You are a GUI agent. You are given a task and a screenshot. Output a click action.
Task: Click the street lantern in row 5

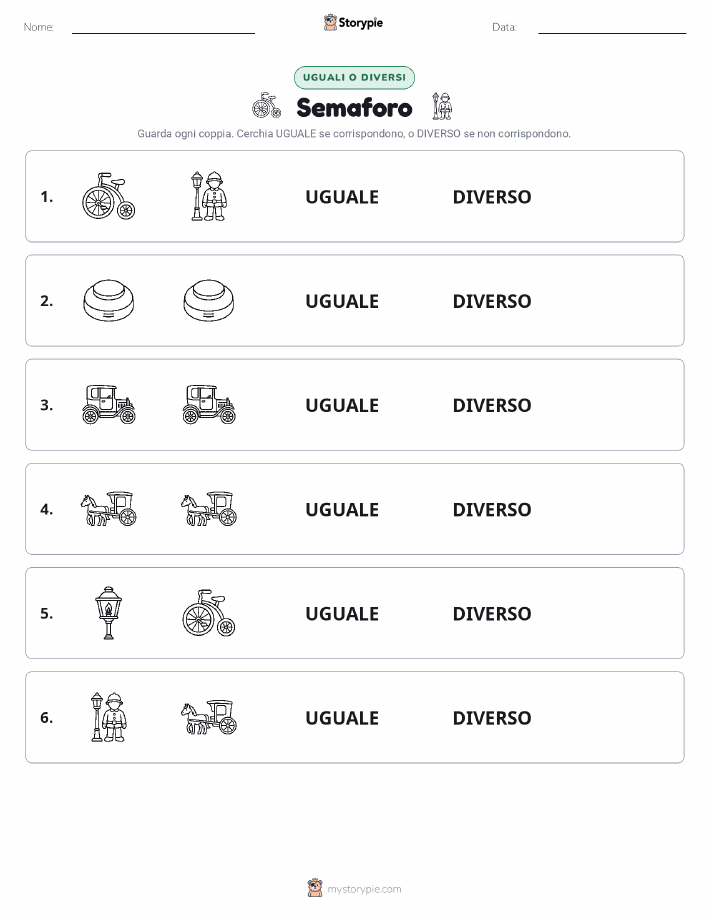click(108, 613)
